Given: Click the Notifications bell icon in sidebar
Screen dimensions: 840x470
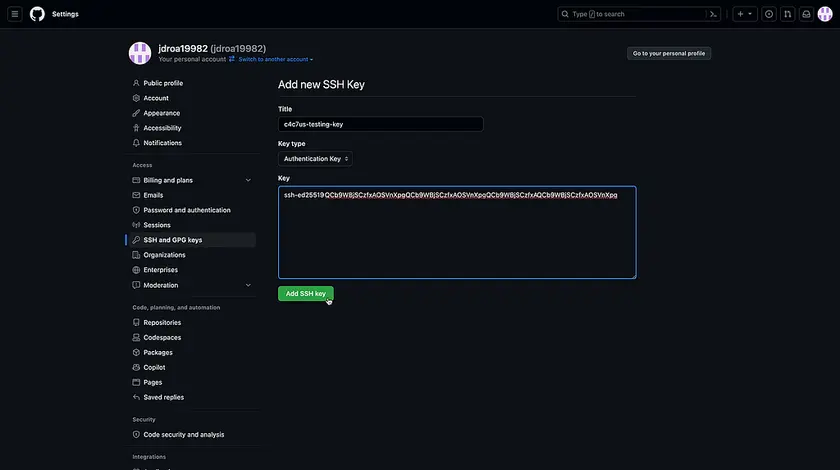Looking at the screenshot, I should point(136,143).
